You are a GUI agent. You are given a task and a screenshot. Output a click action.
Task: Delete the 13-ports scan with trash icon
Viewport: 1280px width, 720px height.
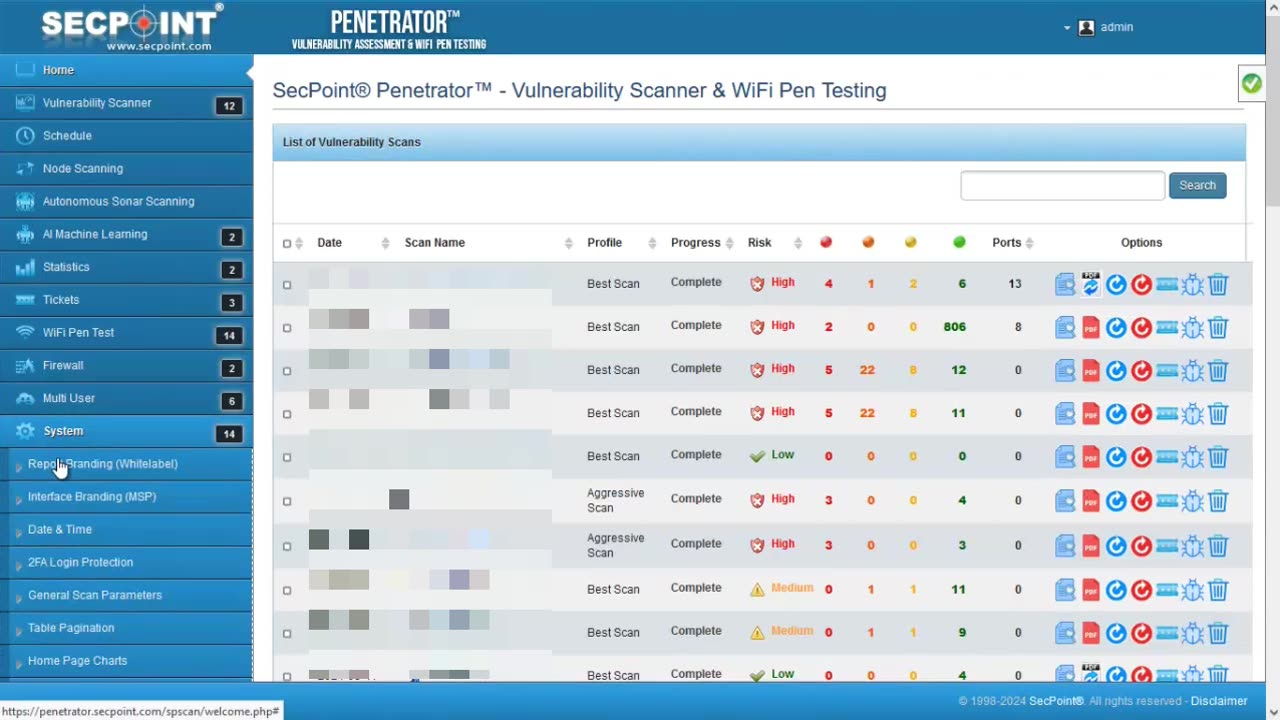pos(1218,285)
